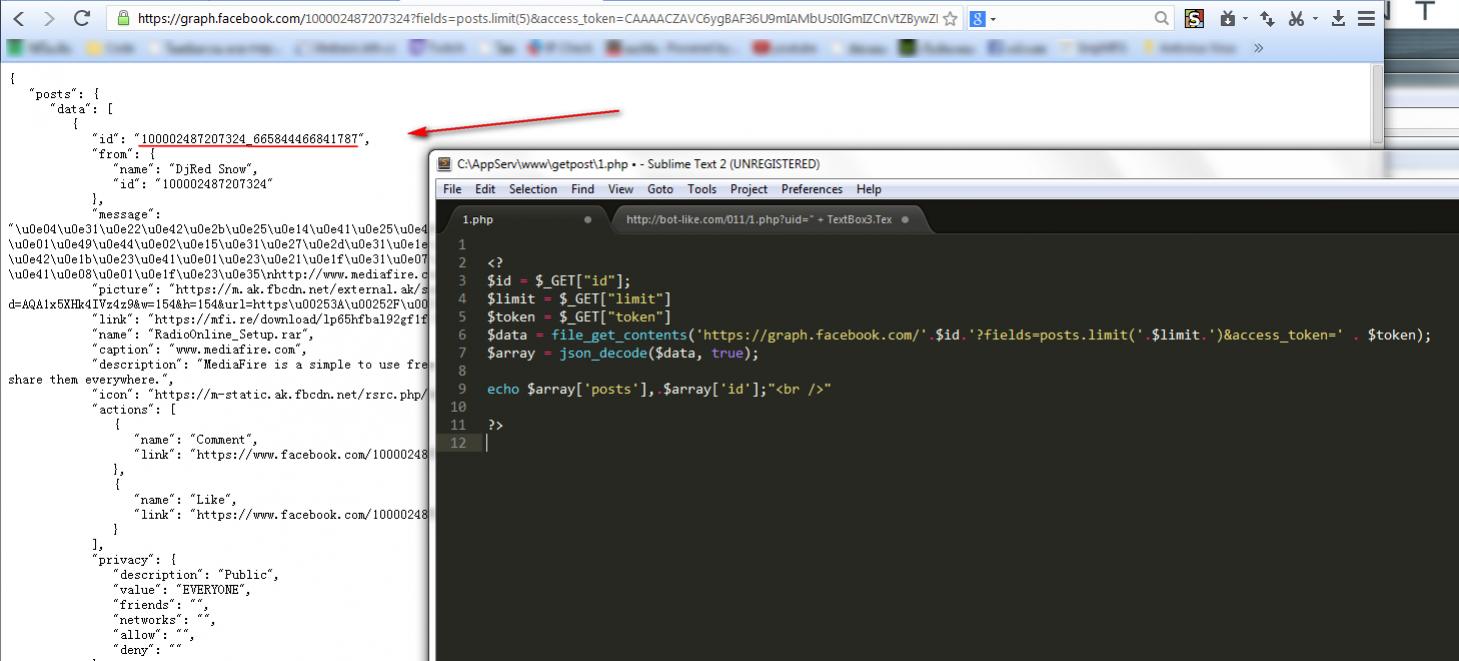Open the Preferences menu in Sublime Text
The image size is (1459, 661).
coord(812,189)
